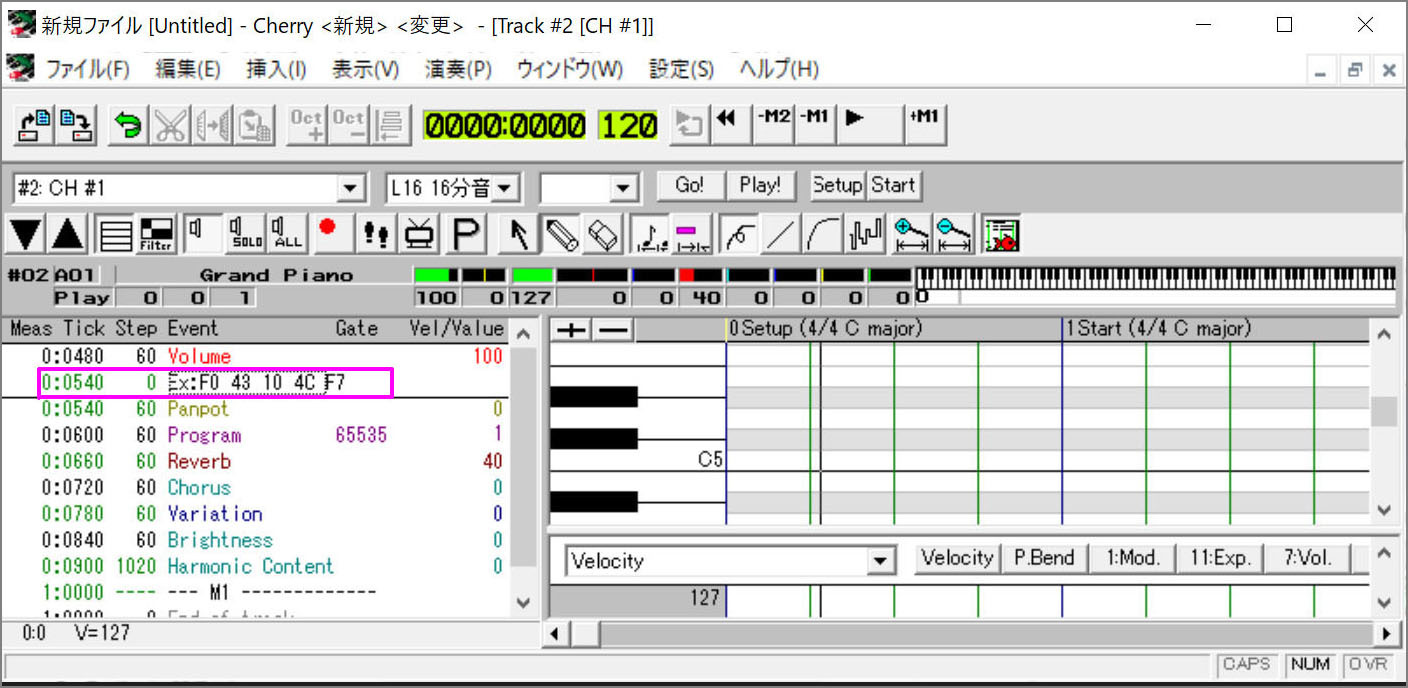1408x688 pixels.
Task: Open the 表示(V) menu
Action: tap(365, 69)
